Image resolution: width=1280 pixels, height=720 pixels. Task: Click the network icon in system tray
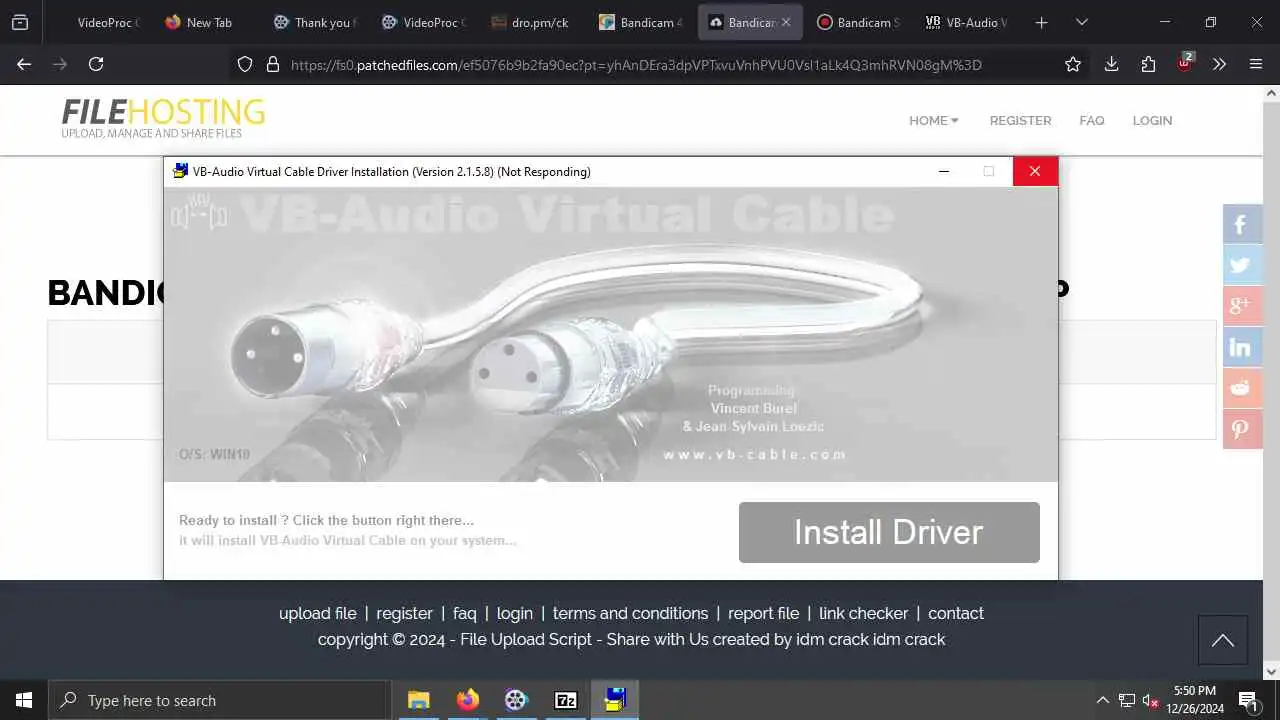point(1126,700)
